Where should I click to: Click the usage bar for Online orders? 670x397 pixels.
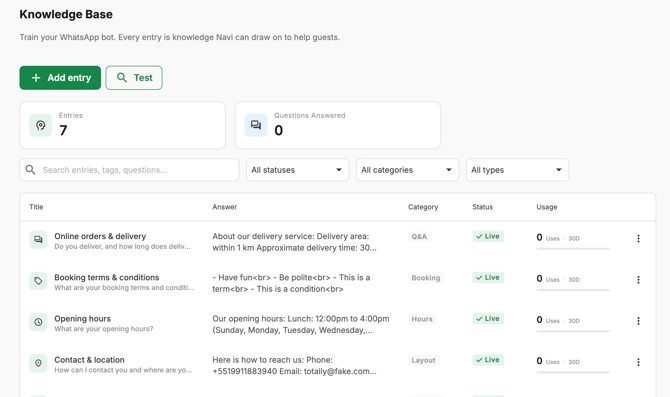click(x=573, y=248)
